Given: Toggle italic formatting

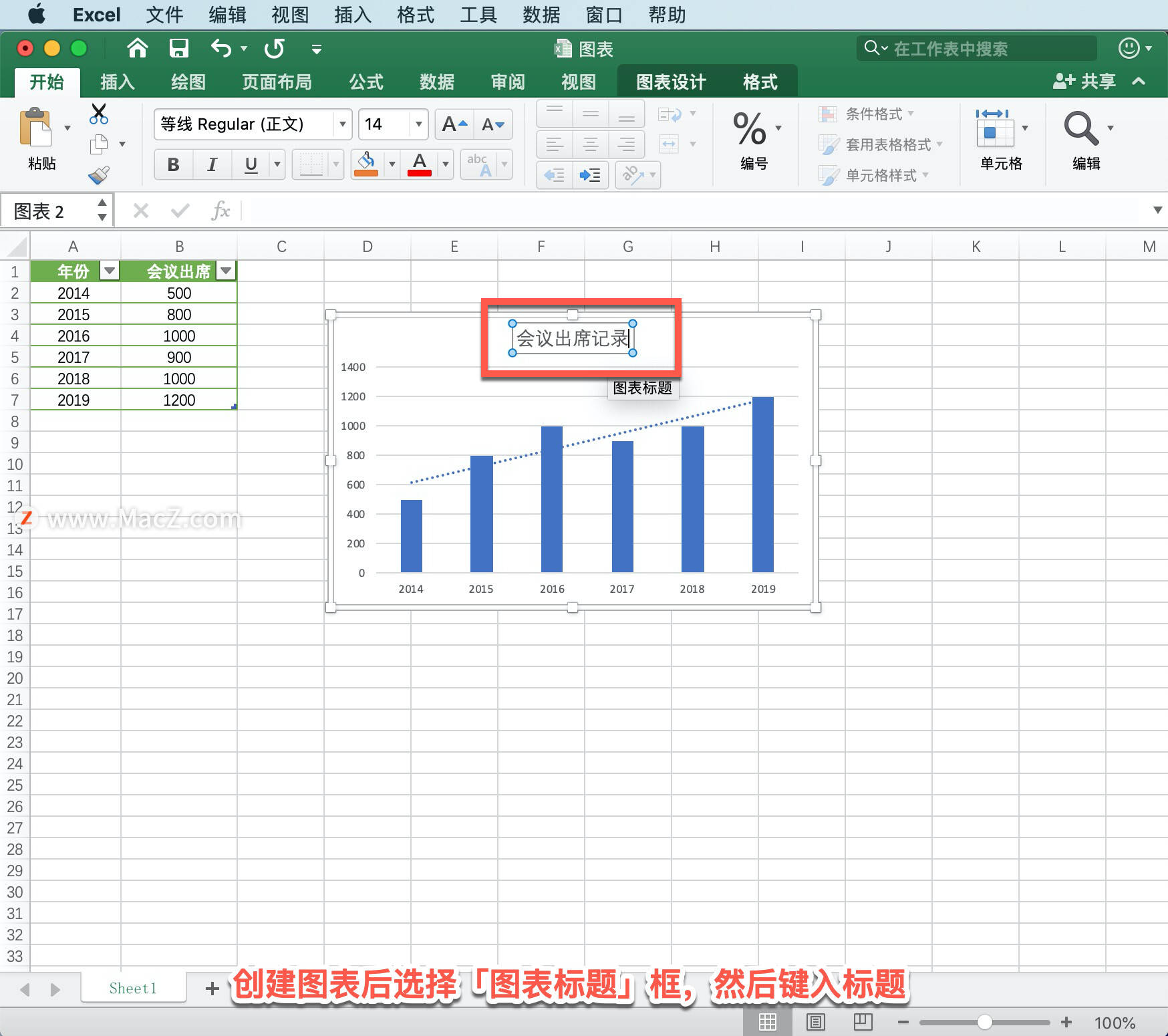Looking at the screenshot, I should (212, 164).
